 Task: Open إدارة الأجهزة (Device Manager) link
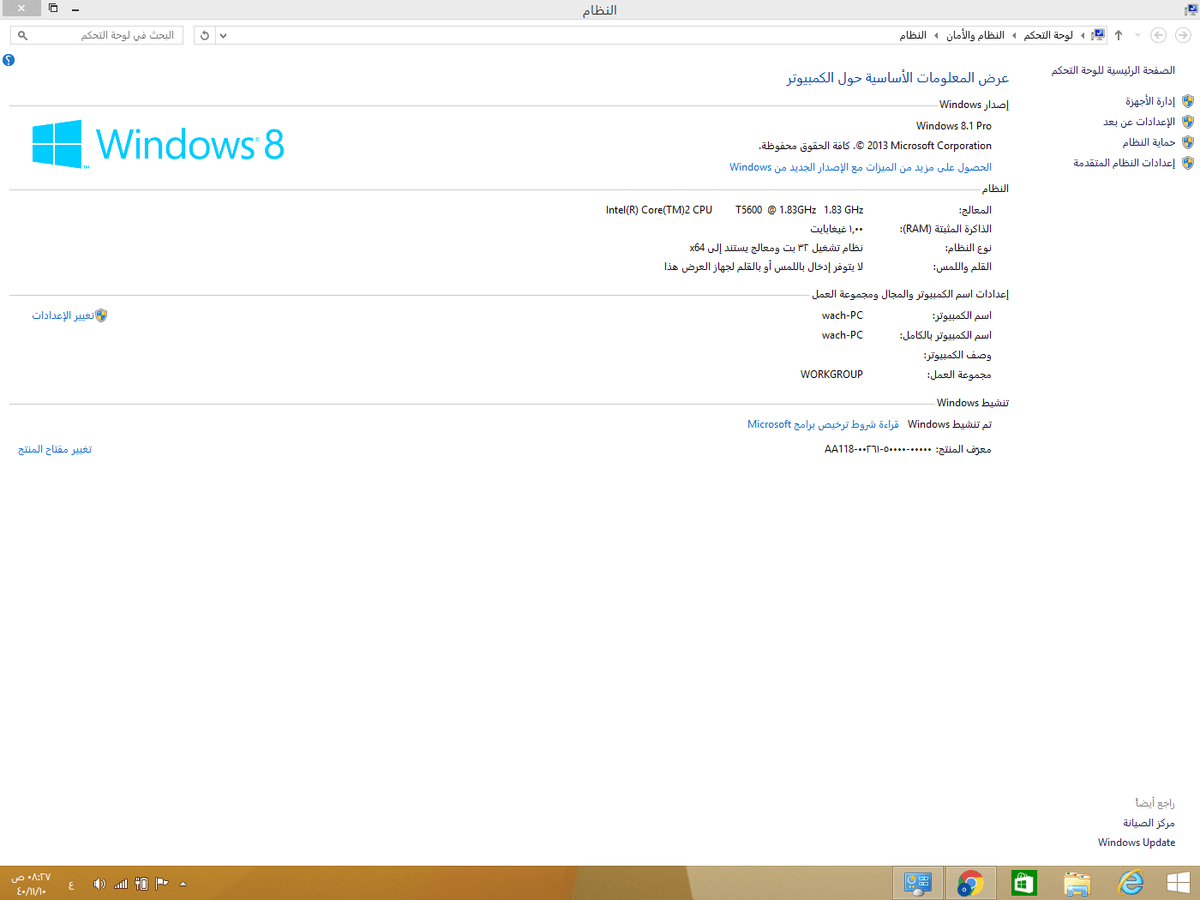point(1150,102)
